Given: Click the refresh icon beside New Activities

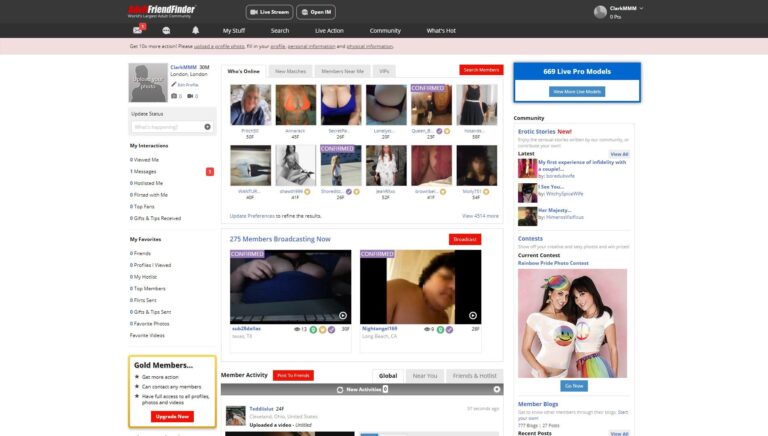Looking at the screenshot, I should pyautogui.click(x=340, y=390).
